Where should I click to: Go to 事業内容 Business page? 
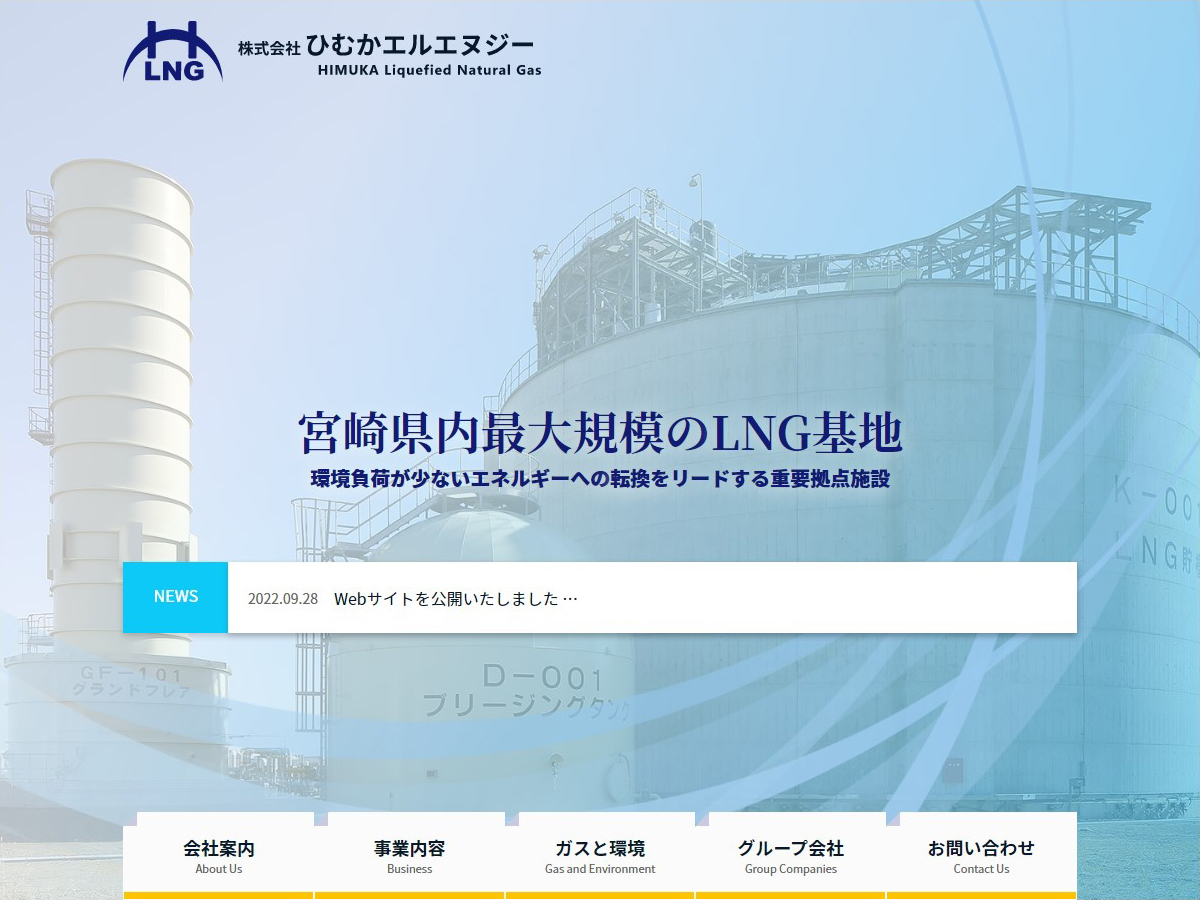(410, 857)
